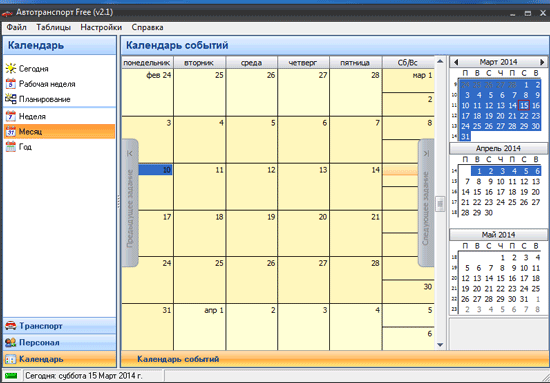This screenshot has height=383, width=550.
Task: Click the calendar vertical scrollbar thumb
Action: point(440,204)
